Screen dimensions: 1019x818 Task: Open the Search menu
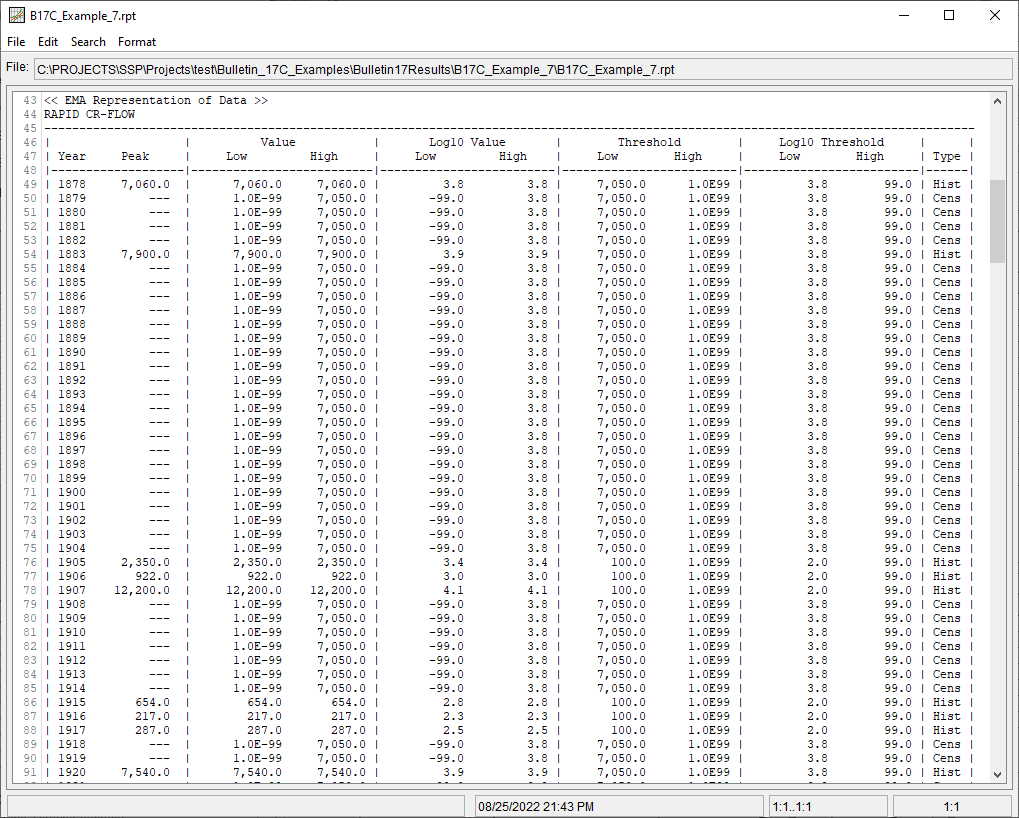coord(88,42)
